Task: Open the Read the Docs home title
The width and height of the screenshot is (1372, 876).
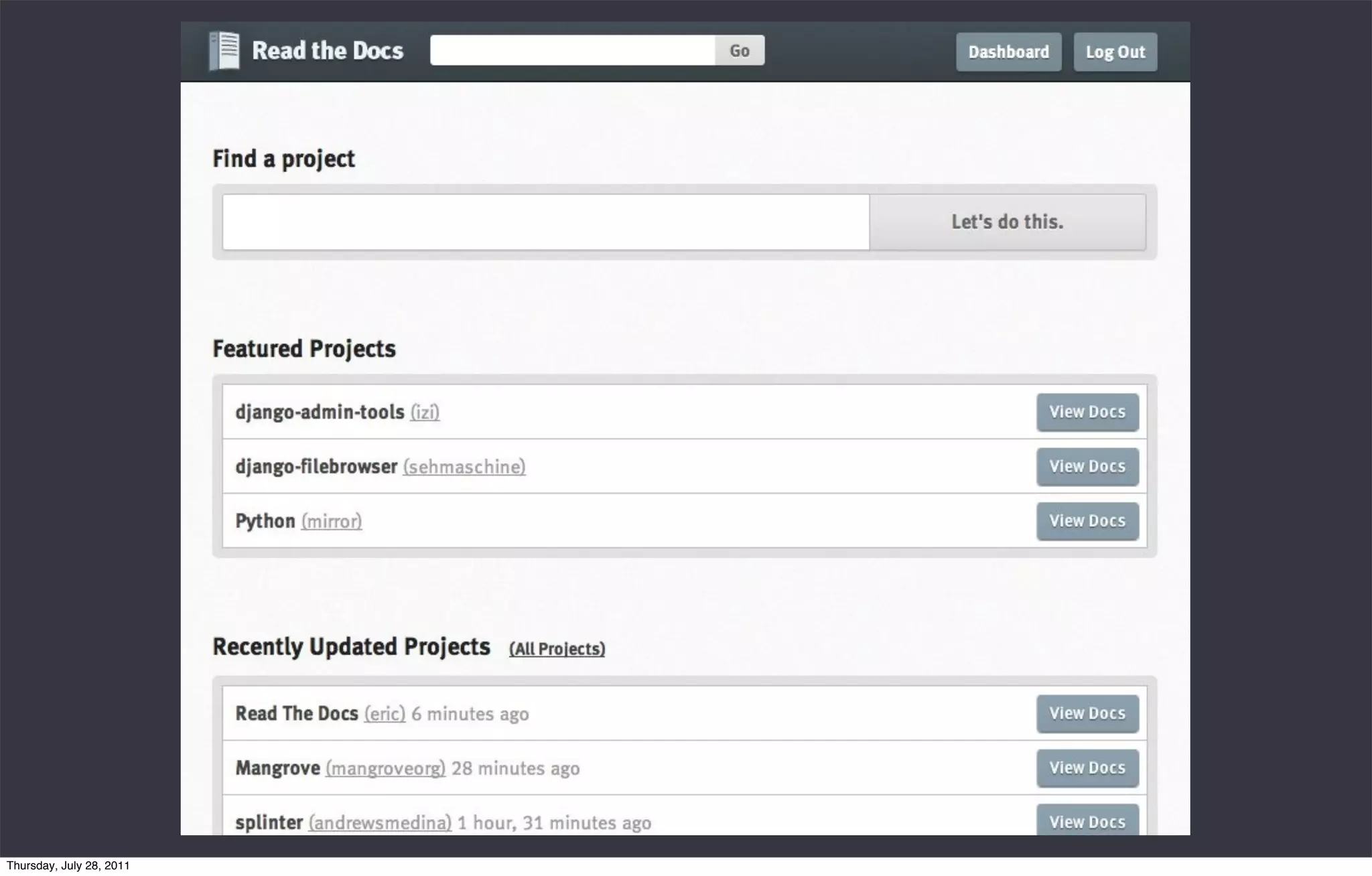Action: click(328, 51)
